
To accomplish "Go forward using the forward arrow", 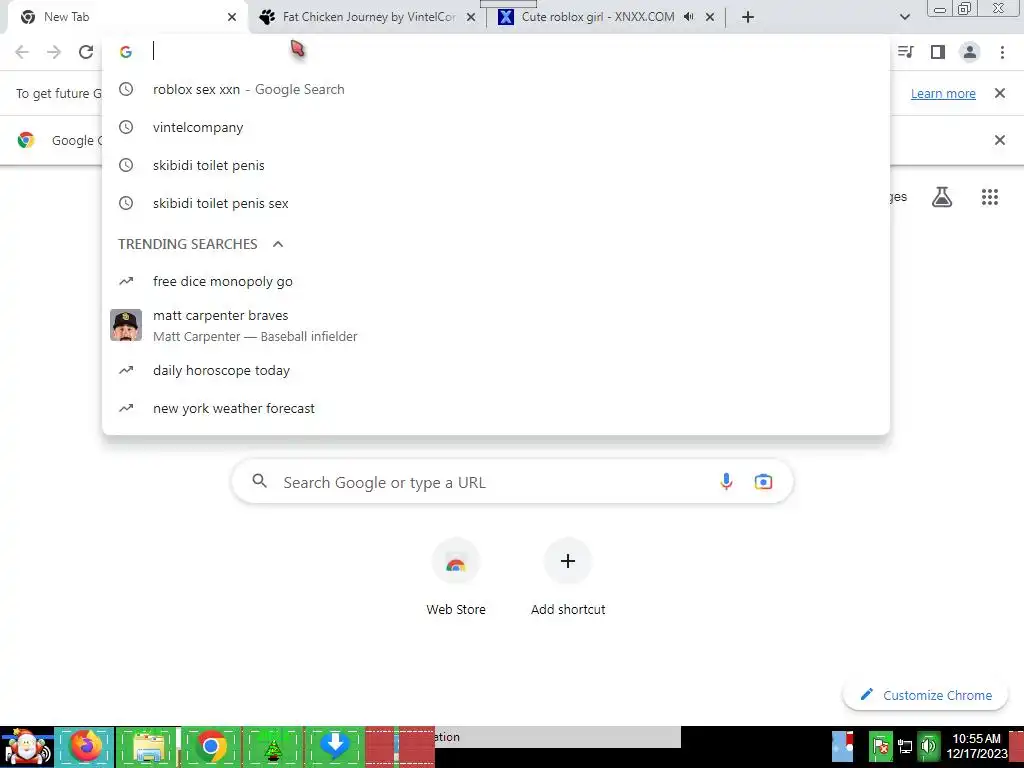I will [54, 52].
